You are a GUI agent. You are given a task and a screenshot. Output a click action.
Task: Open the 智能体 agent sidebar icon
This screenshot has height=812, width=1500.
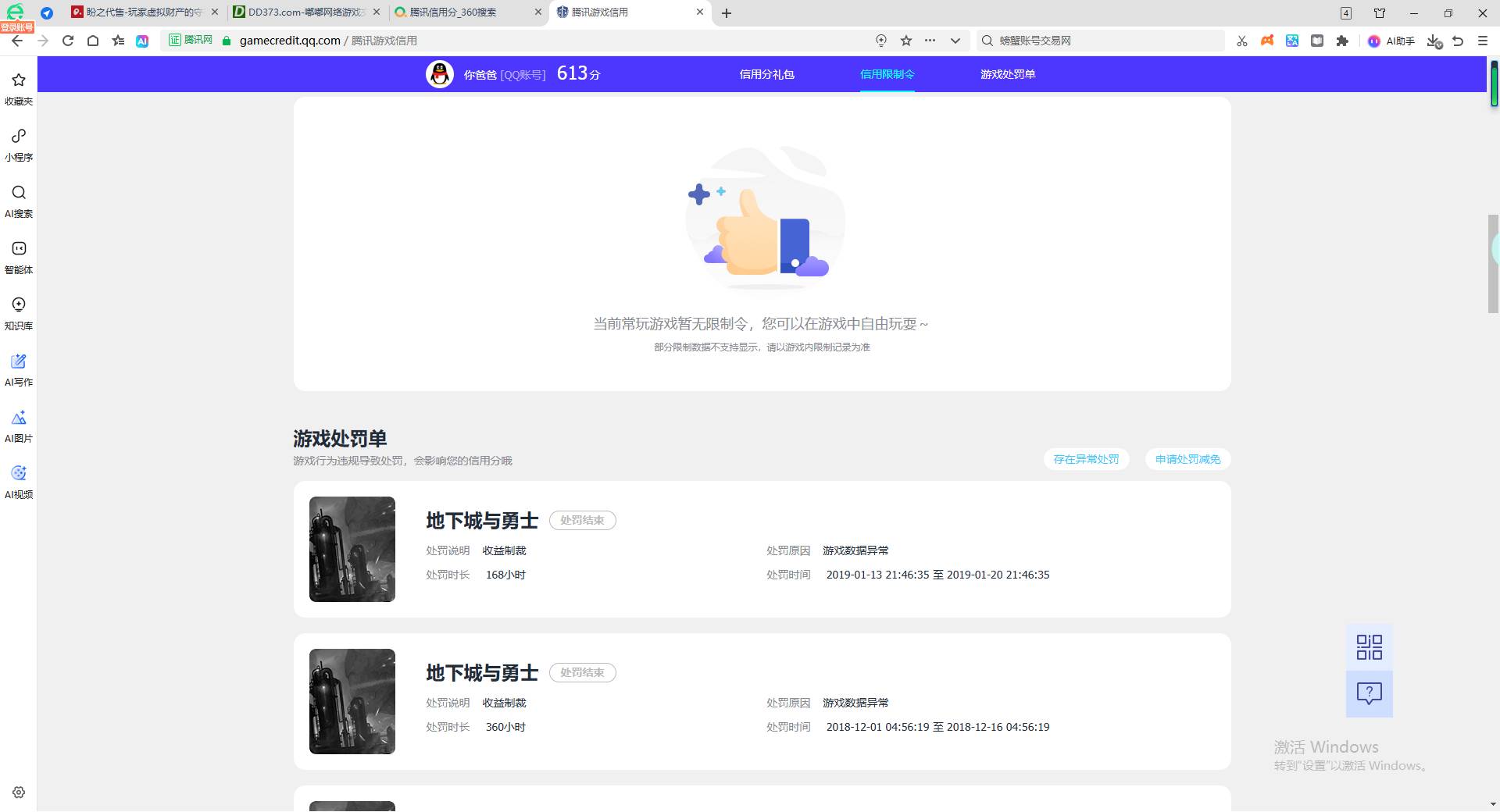pos(19,256)
